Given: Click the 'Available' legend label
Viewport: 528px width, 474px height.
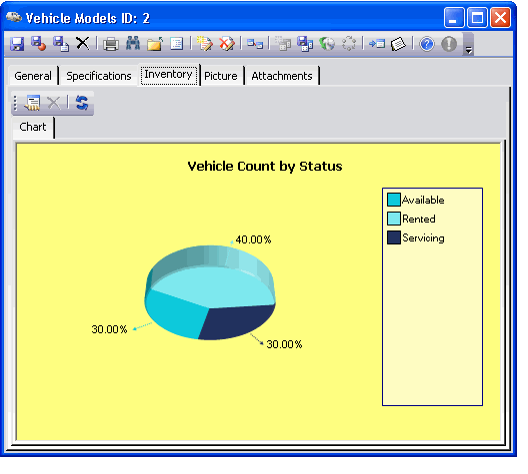Looking at the screenshot, I should (423, 200).
